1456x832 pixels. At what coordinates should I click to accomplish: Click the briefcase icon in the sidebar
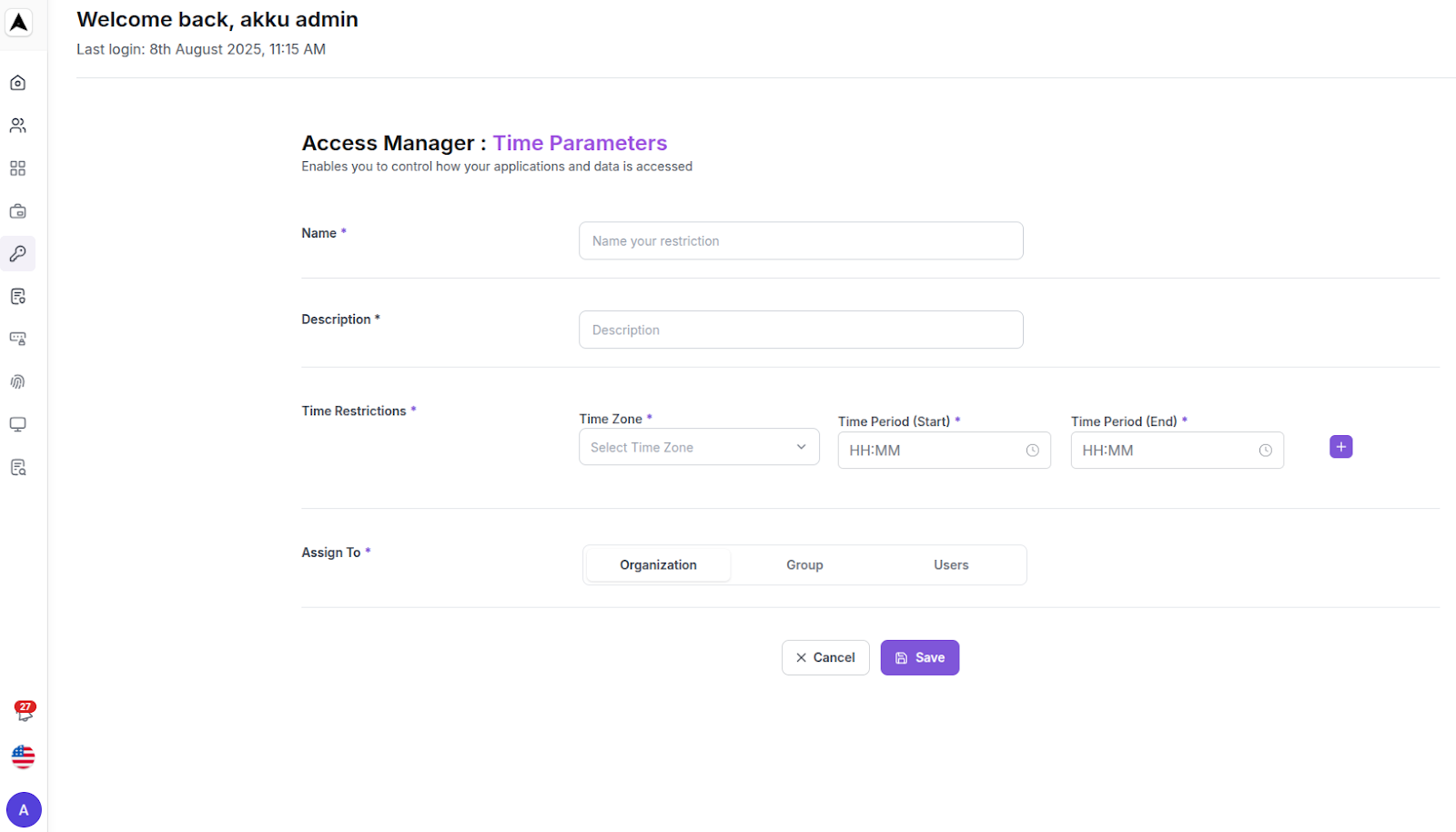pos(17,210)
